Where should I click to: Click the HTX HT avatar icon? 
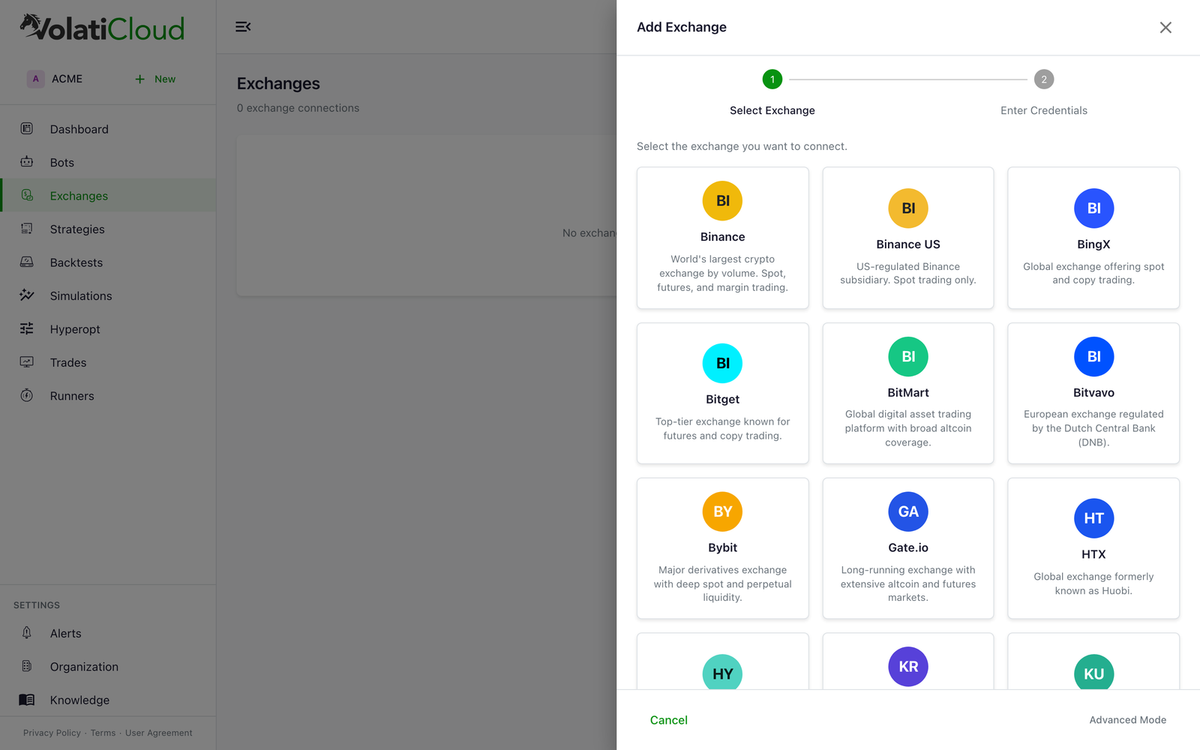(1094, 518)
